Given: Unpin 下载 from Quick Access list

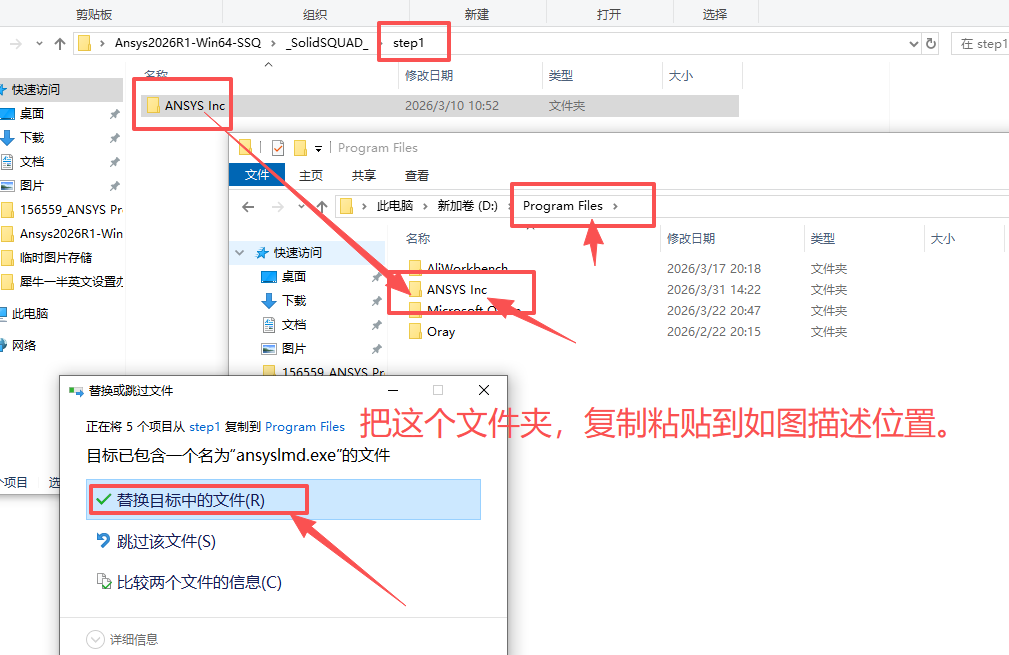Looking at the screenshot, I should [x=114, y=137].
